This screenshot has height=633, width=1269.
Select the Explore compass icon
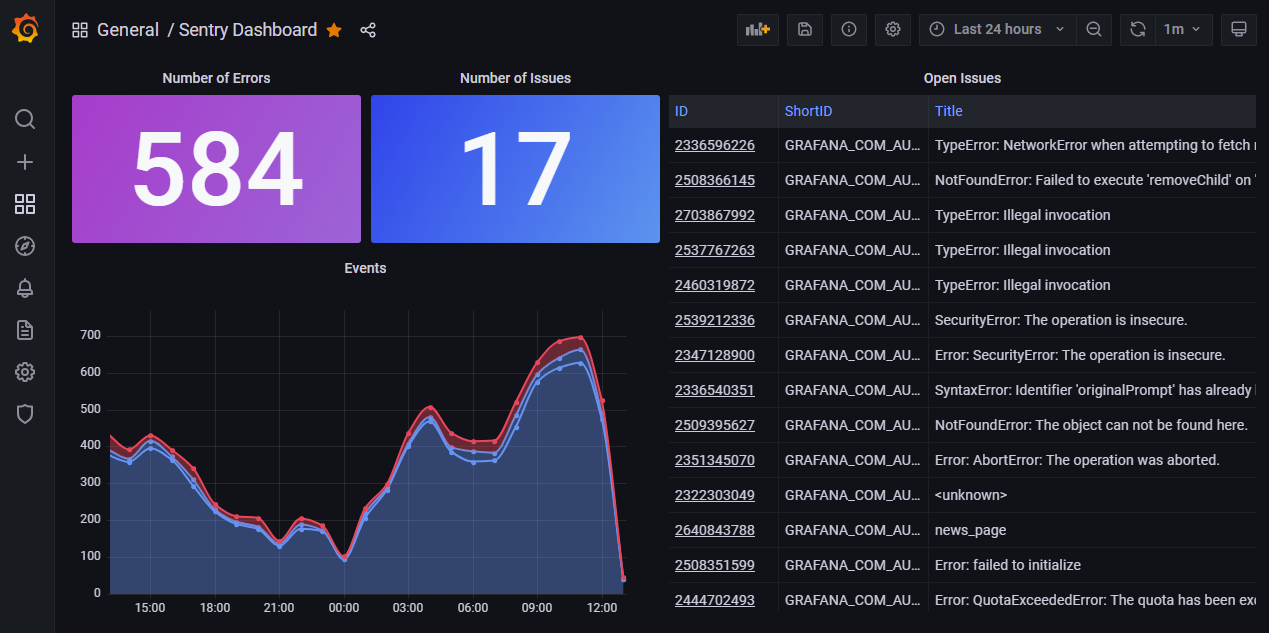[x=25, y=246]
